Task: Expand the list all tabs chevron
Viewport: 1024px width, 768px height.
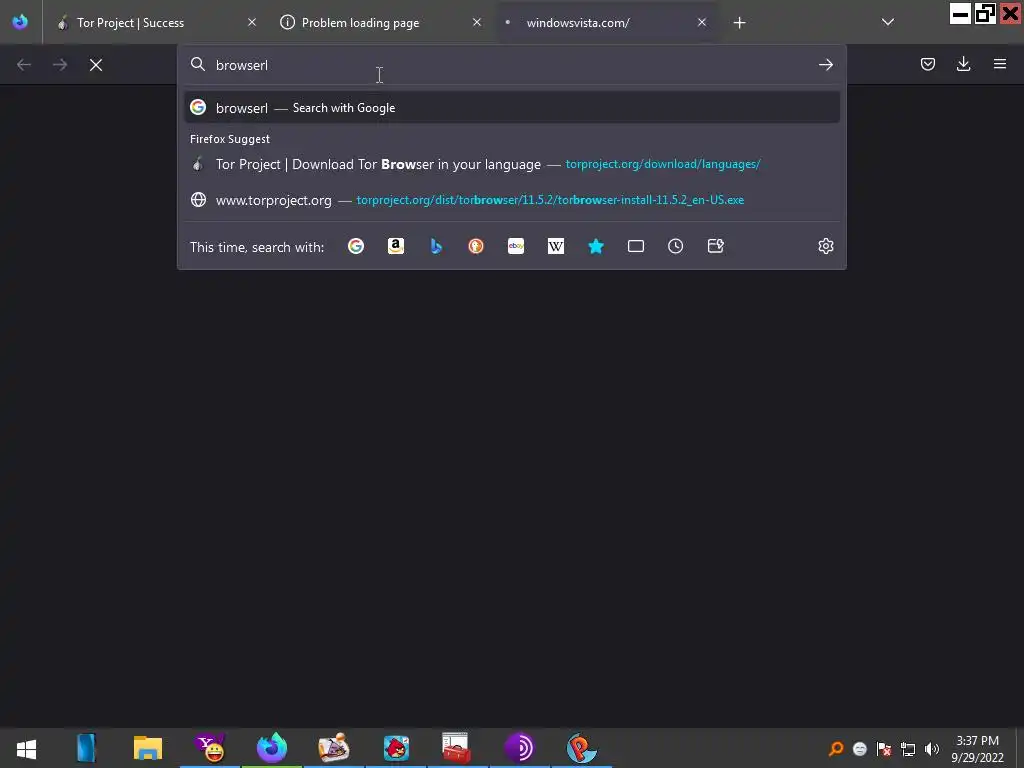Action: (888, 22)
